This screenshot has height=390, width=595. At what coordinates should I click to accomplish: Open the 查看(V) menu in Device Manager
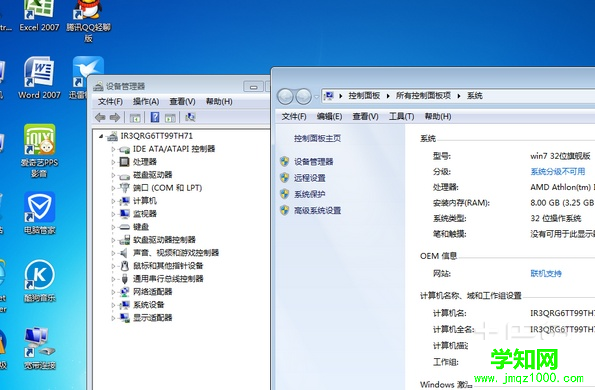point(183,101)
